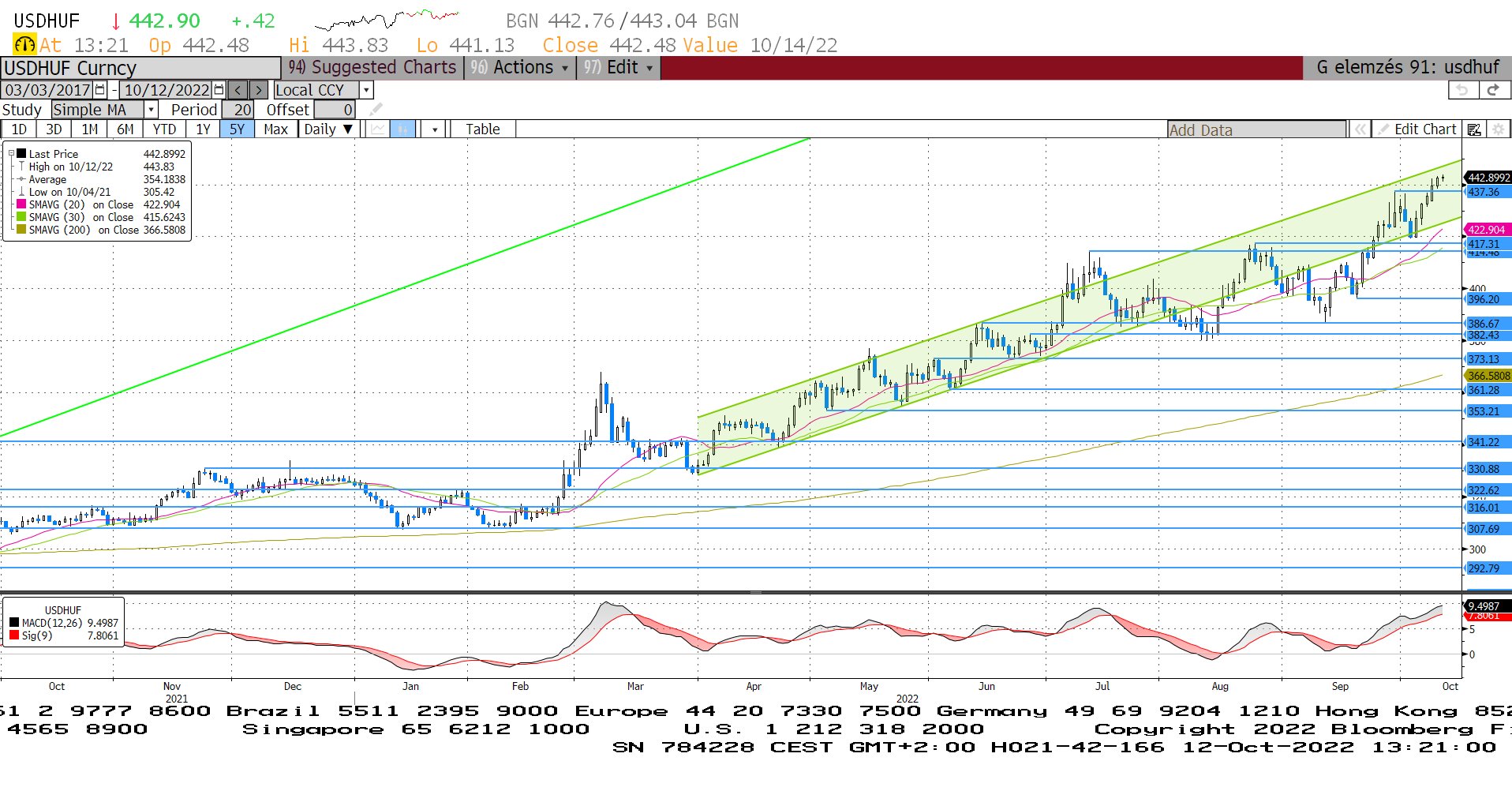Click the redo arrow icon
This screenshot has height=791, width=1512.
[1493, 90]
